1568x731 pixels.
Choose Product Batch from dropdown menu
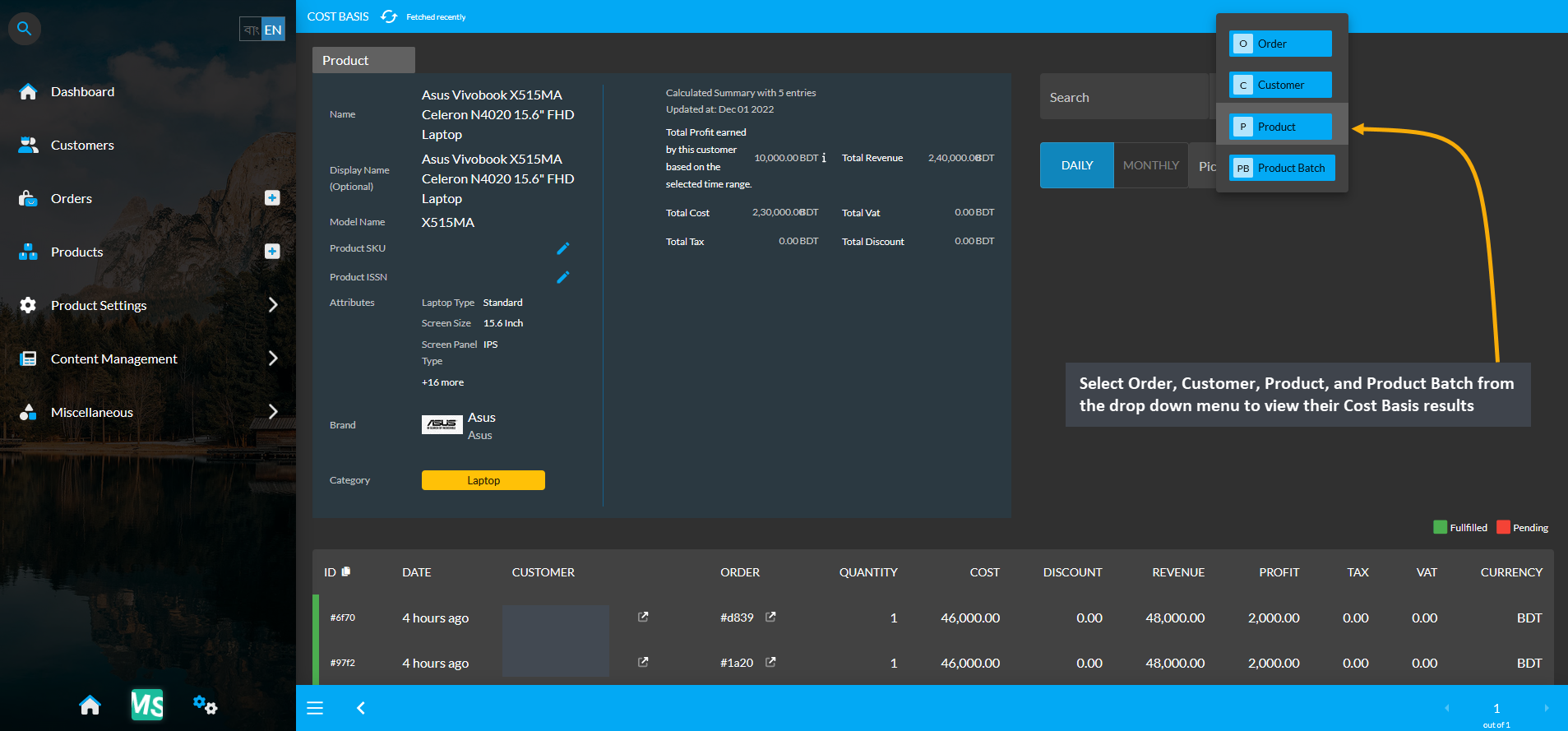1282,168
